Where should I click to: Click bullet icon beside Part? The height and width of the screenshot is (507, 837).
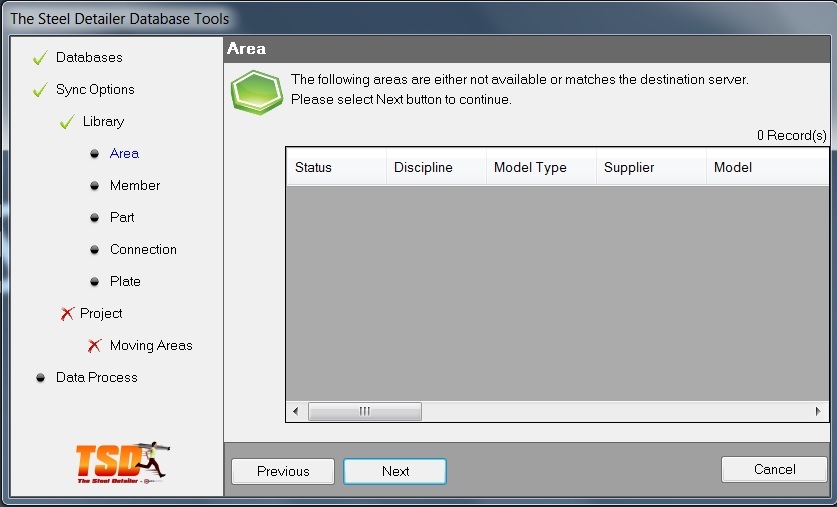(94, 218)
